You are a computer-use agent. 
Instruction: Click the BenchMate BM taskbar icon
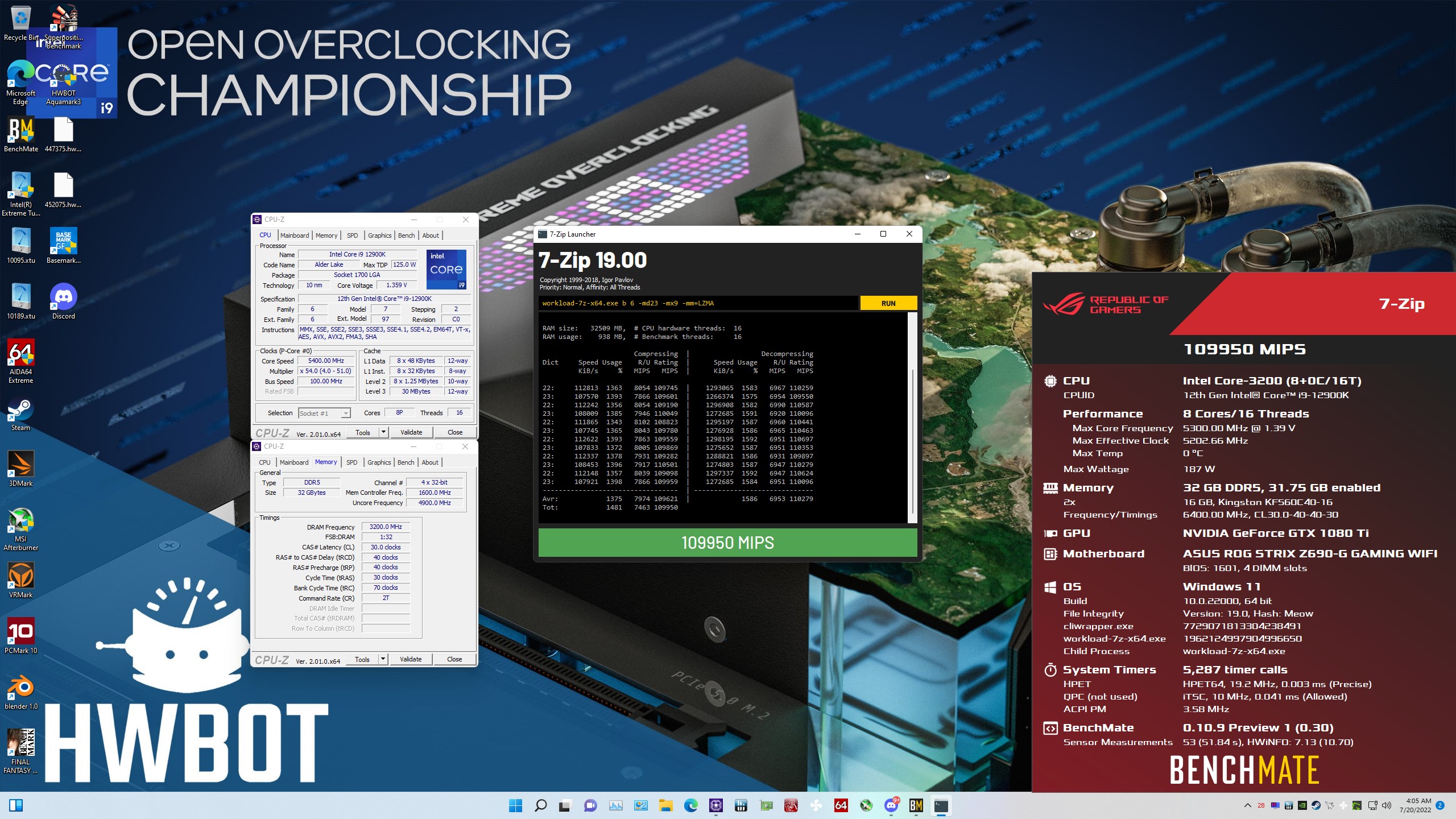click(916, 805)
